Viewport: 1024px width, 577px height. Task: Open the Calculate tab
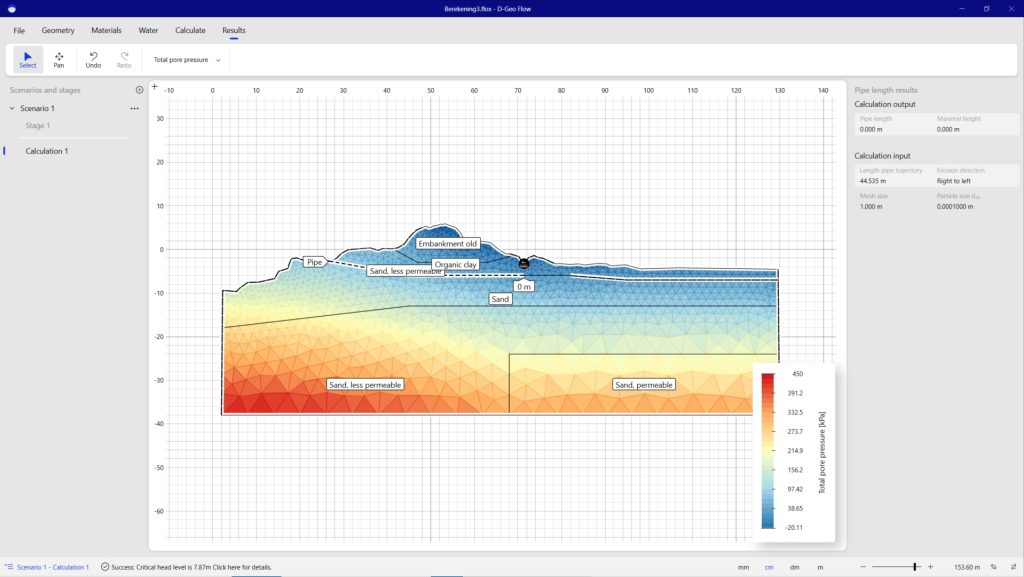pyautogui.click(x=190, y=30)
